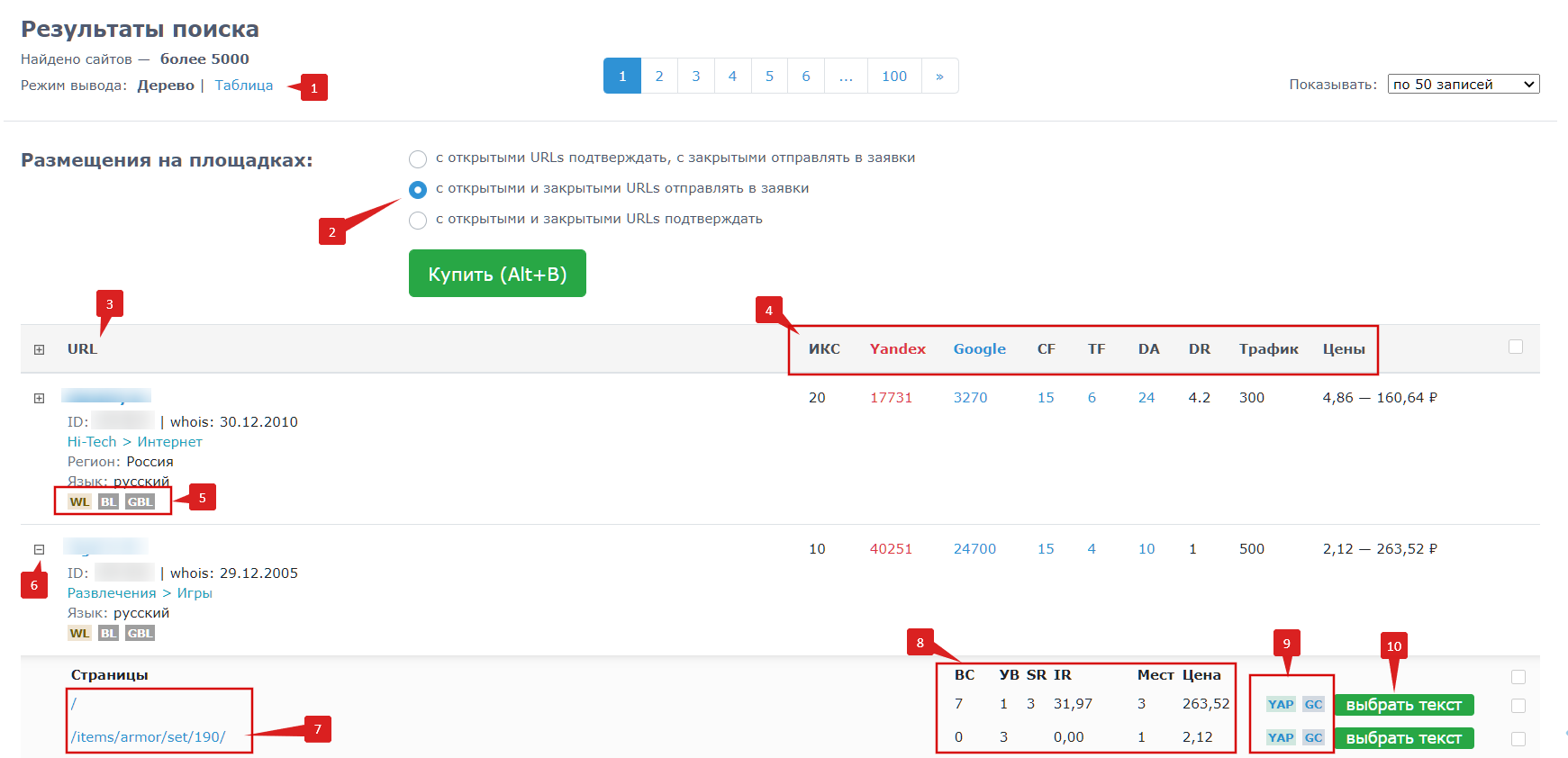Viewport: 1568px width, 758px height.
Task: Tick checkbox for the root page row
Action: click(x=1518, y=706)
